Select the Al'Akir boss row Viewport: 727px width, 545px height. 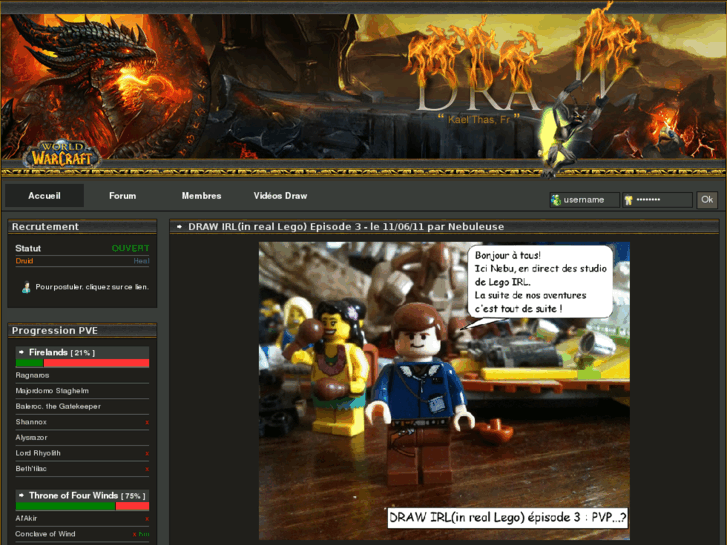[x=83, y=519]
